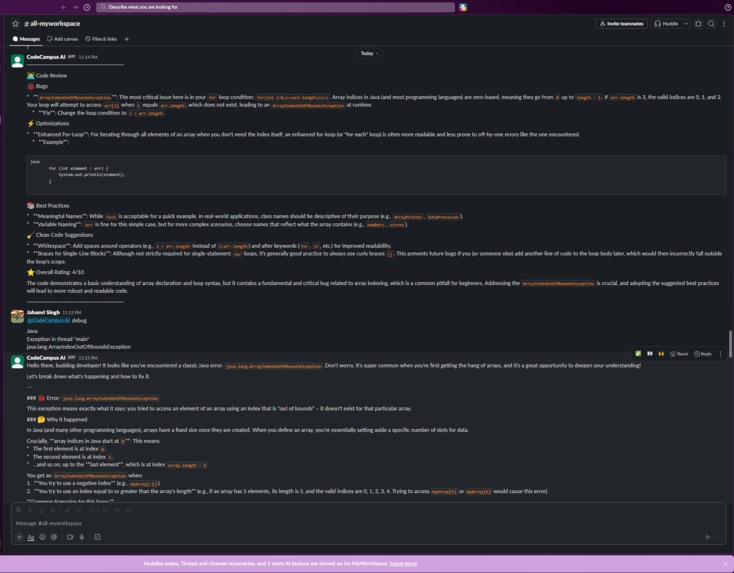Open the Learn more link in banner
The image size is (734, 573).
coord(403,564)
